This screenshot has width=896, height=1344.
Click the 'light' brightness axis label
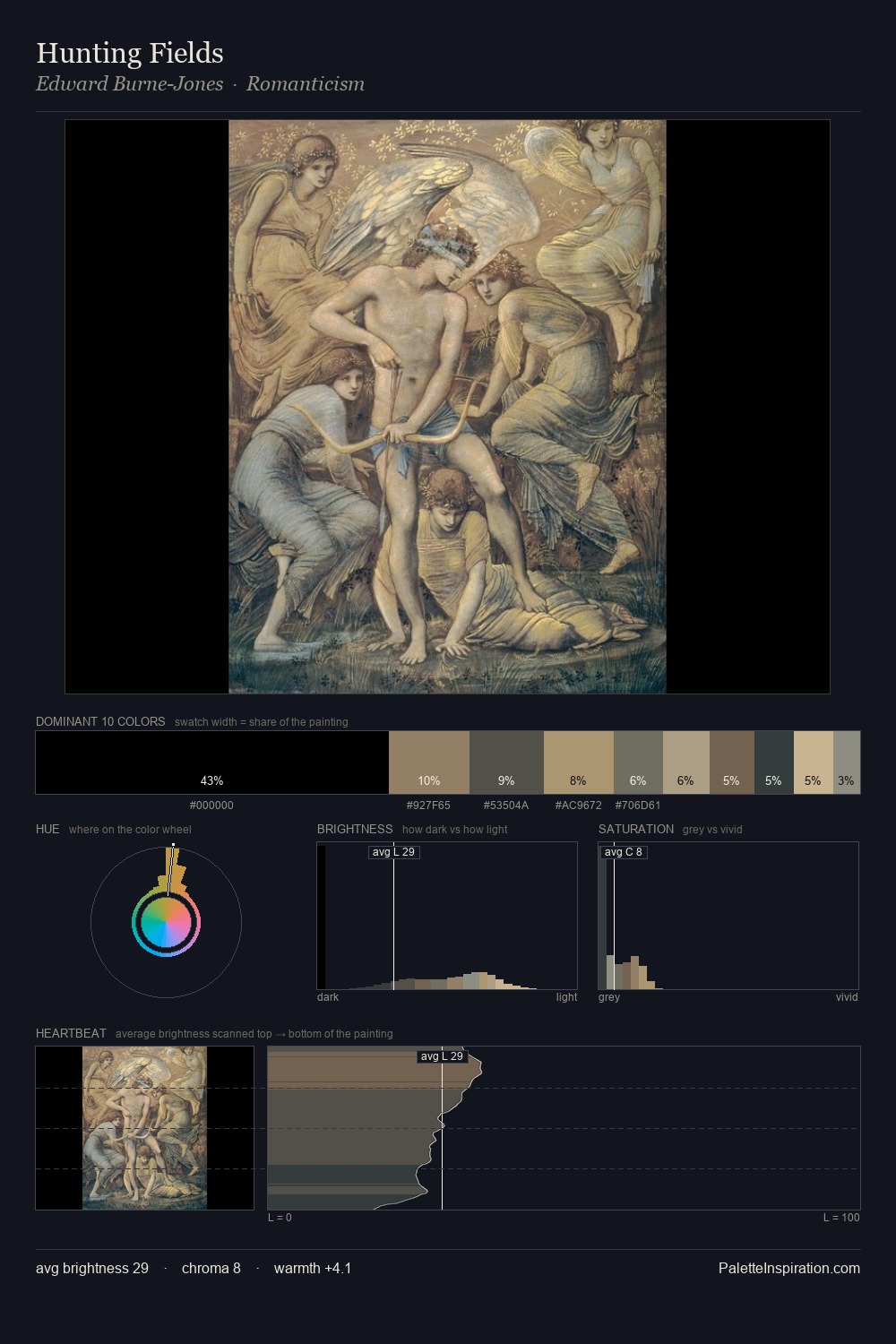click(x=566, y=997)
